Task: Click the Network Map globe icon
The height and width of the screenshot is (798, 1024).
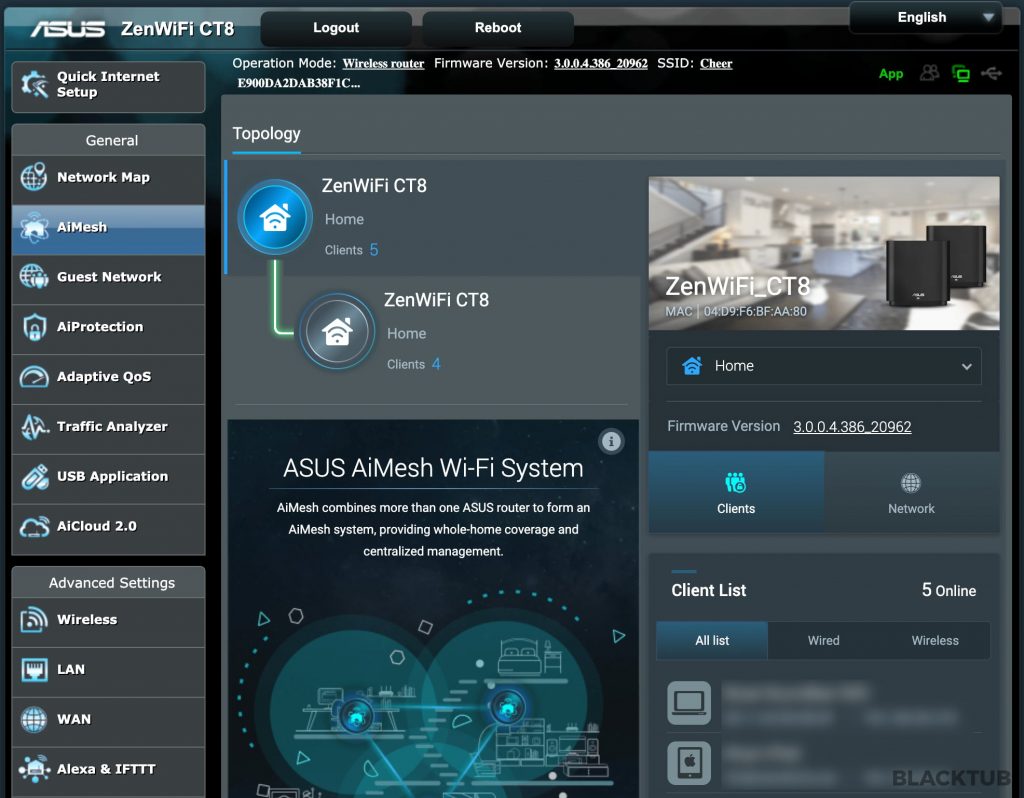Action: pyautogui.click(x=34, y=177)
